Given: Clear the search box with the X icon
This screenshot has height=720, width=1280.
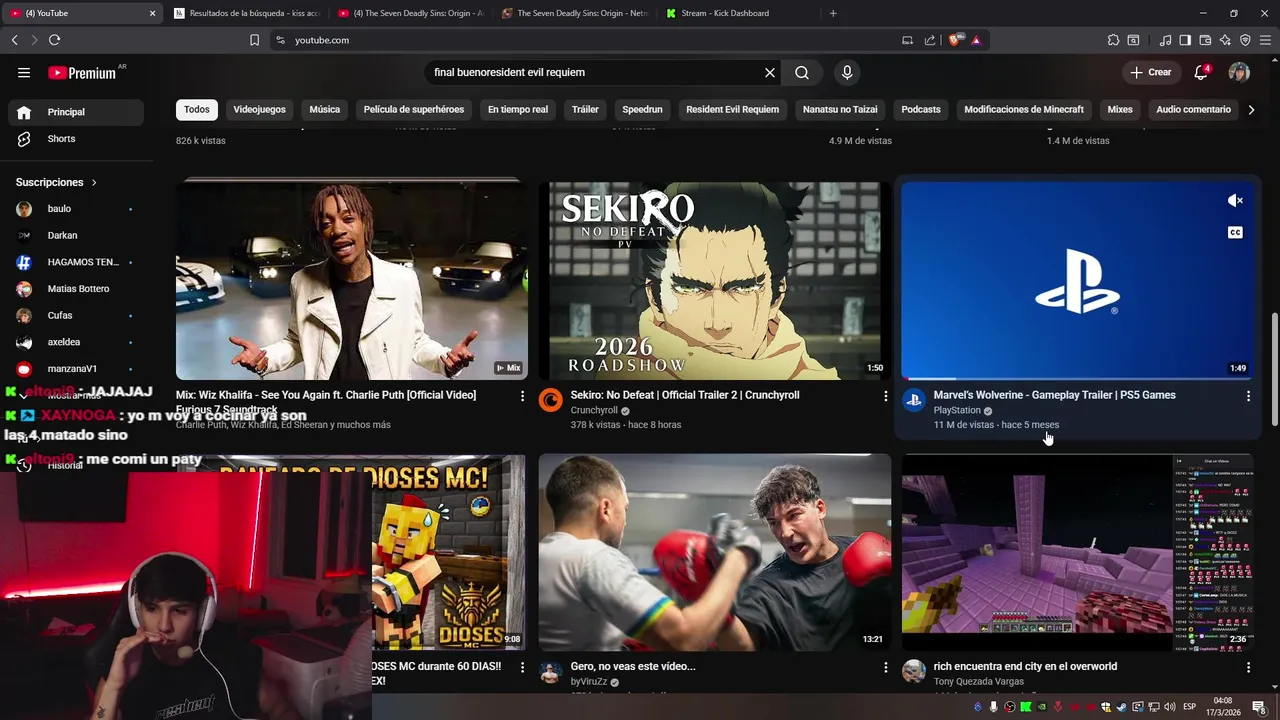Looking at the screenshot, I should click(x=770, y=72).
